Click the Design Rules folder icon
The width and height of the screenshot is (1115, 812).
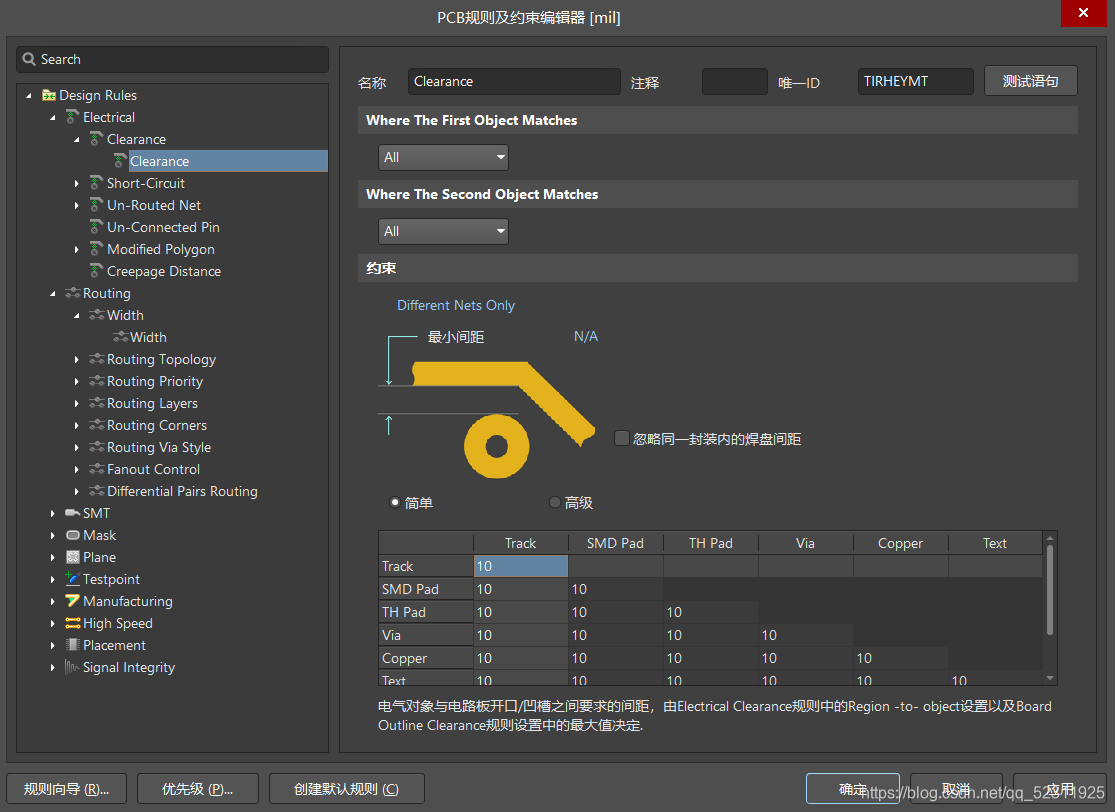[49, 95]
